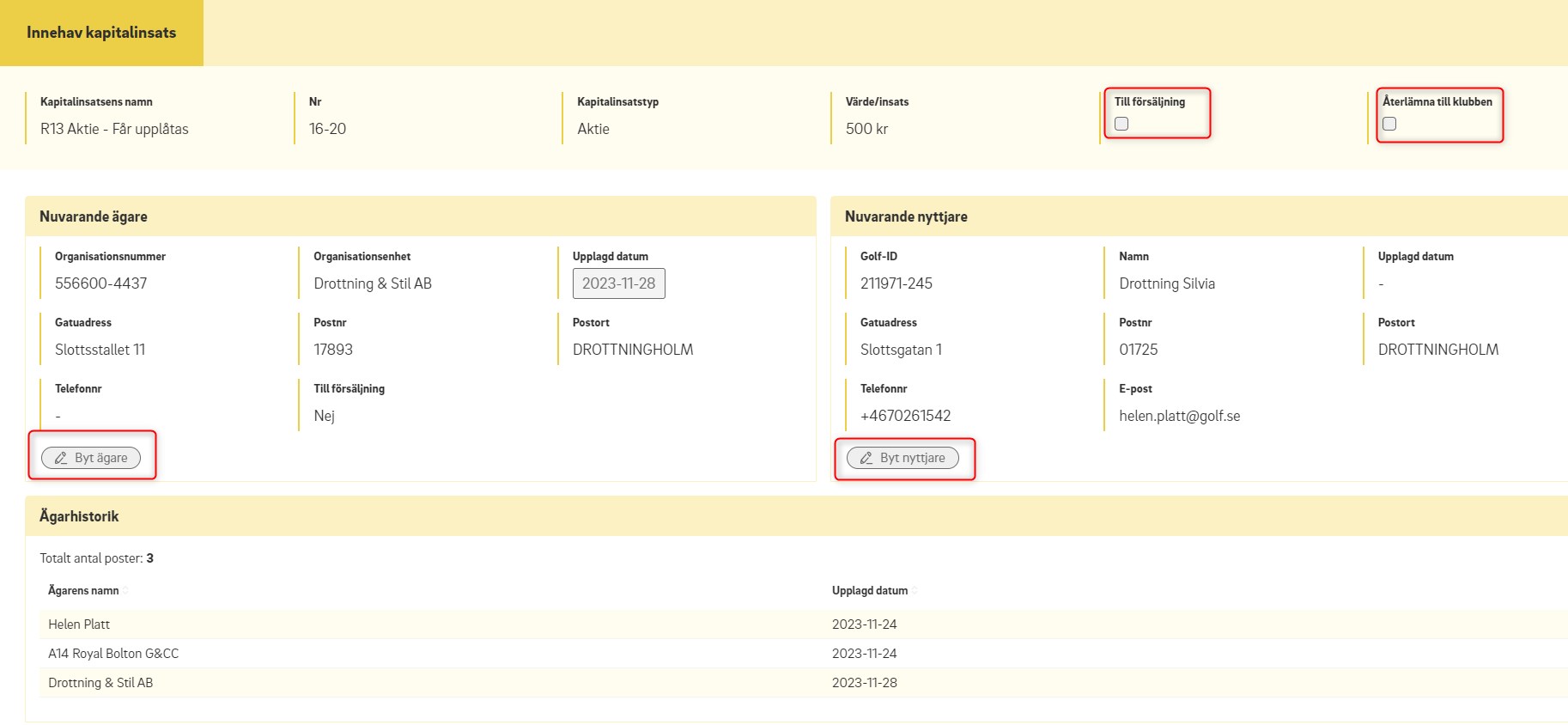The width and height of the screenshot is (1568, 725).
Task: Click the Ägarhistorik section header
Action: coord(79,516)
